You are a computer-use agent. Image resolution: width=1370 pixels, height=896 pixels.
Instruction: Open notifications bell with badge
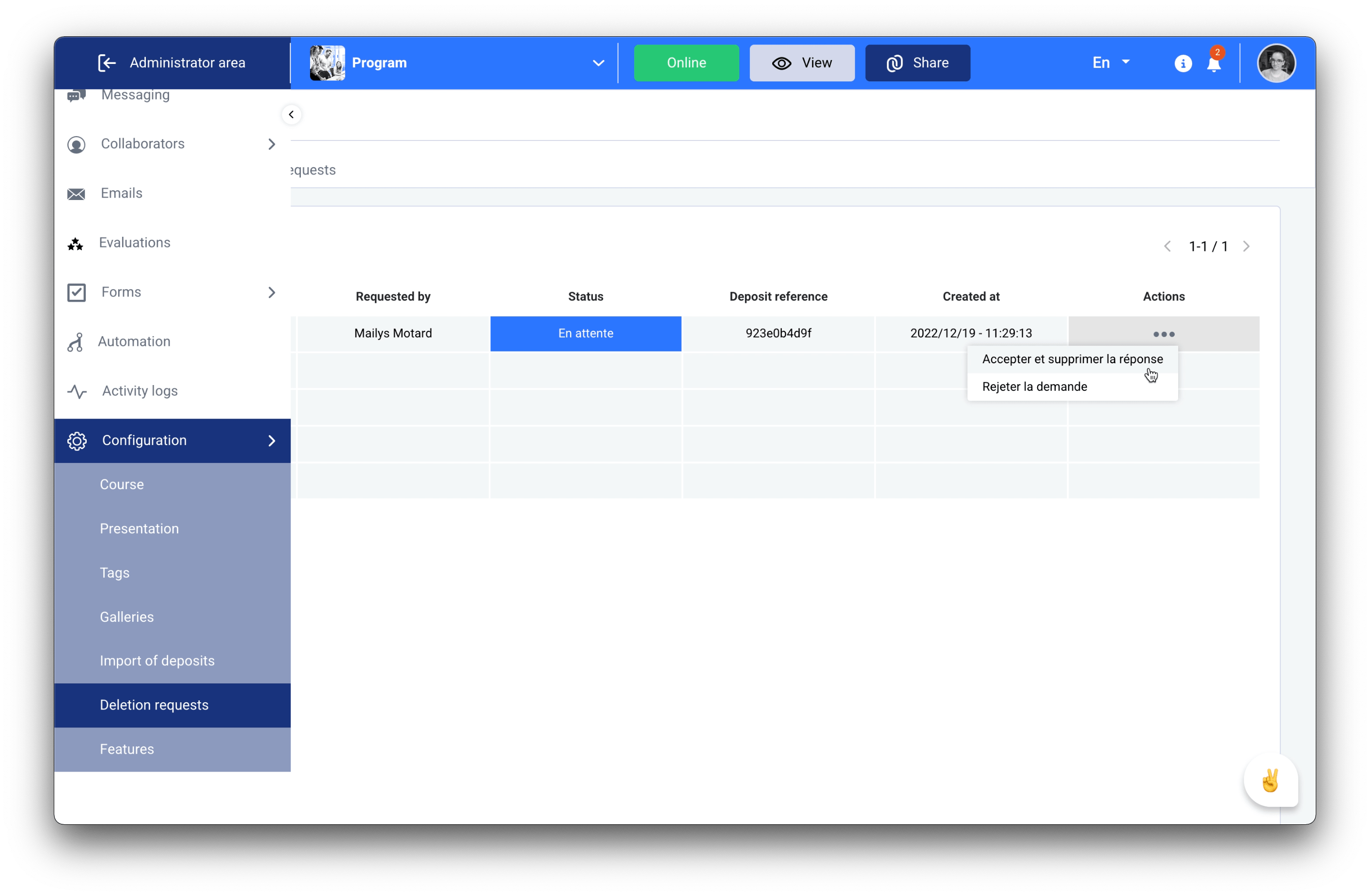point(1214,61)
